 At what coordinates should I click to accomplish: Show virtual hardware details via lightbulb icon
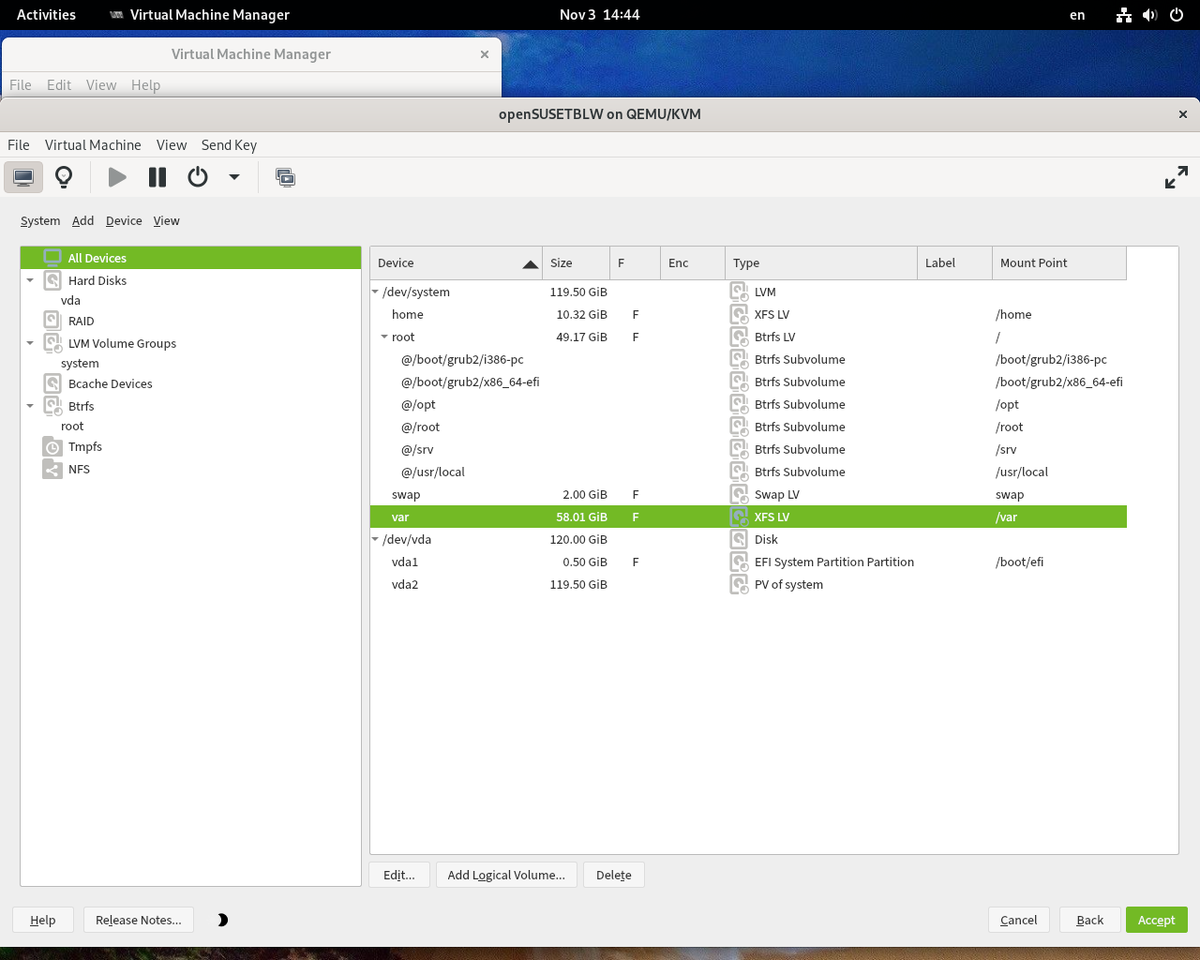[x=64, y=177]
